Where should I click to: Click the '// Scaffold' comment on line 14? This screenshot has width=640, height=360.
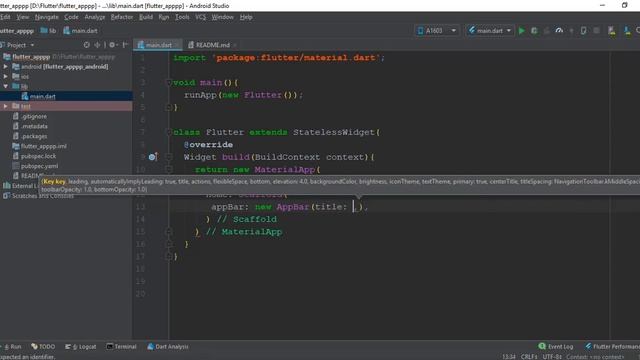coord(247,219)
